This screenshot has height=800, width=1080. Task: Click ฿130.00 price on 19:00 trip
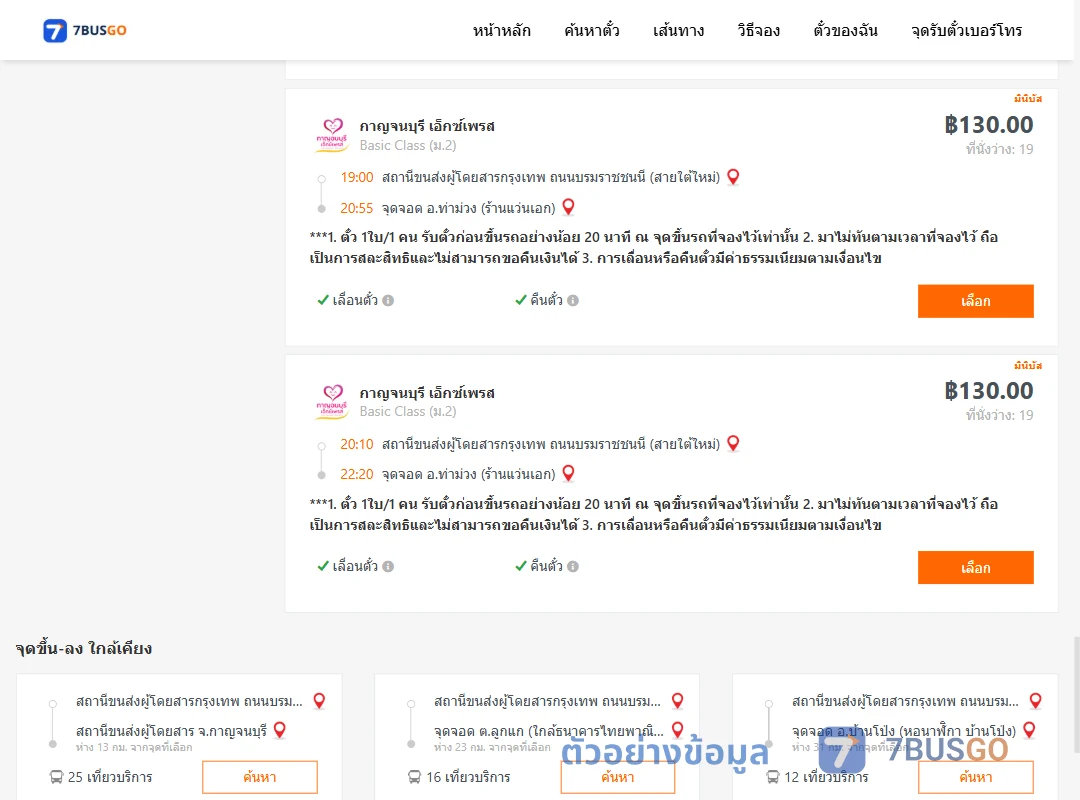coord(989,125)
